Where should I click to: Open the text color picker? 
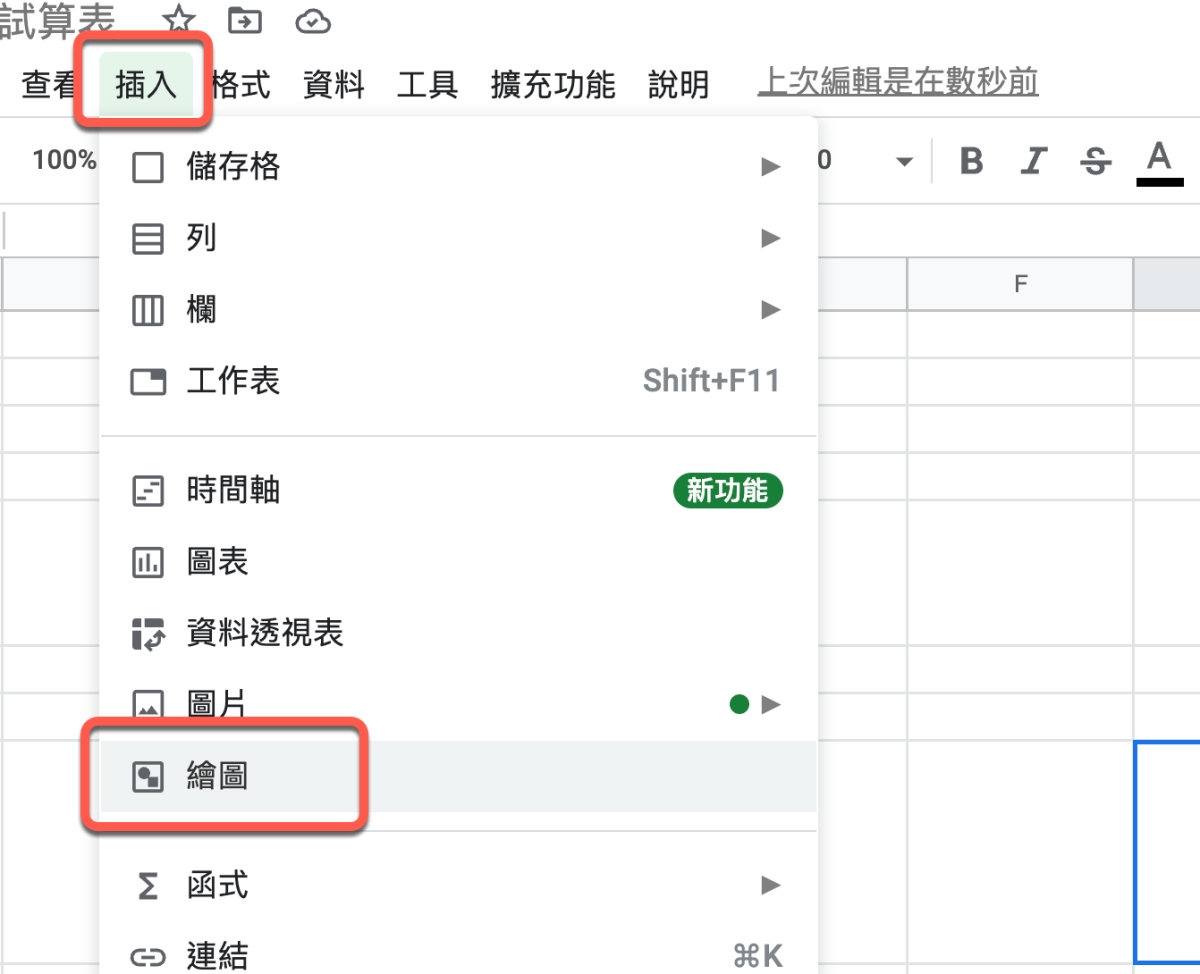pyautogui.click(x=1158, y=161)
